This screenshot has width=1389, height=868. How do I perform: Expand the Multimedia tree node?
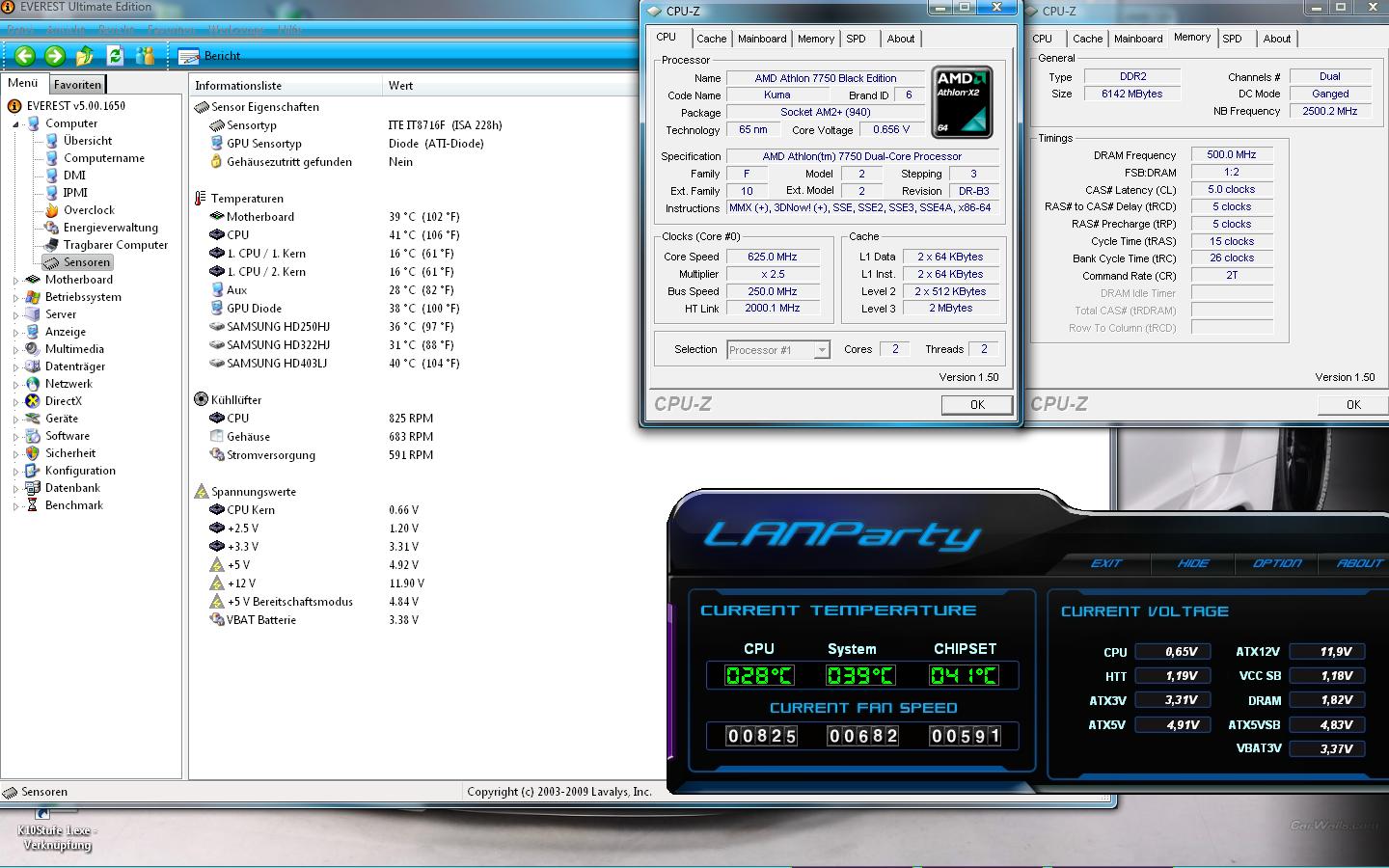point(15,349)
